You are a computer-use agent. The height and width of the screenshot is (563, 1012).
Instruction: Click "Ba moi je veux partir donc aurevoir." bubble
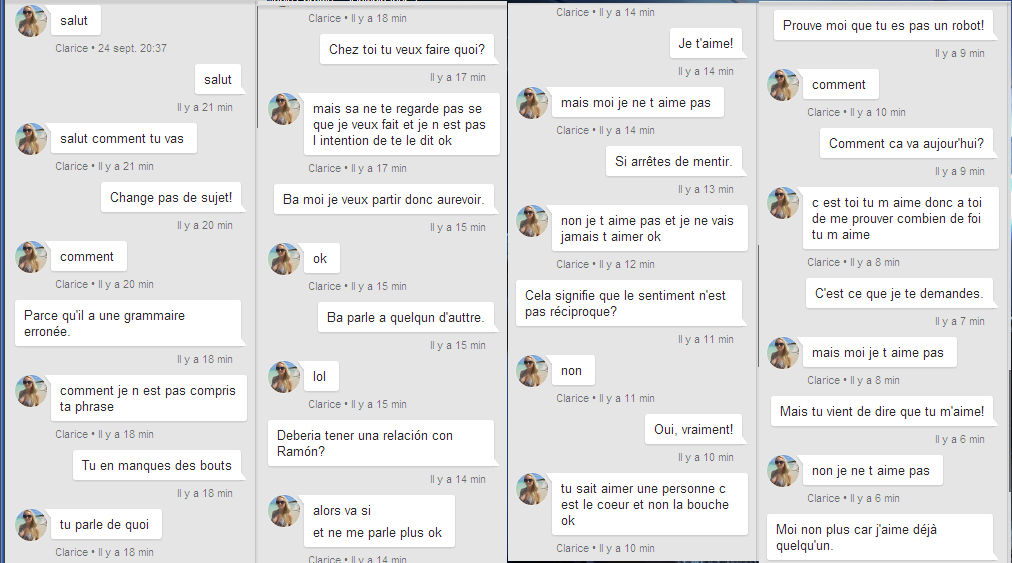383,200
